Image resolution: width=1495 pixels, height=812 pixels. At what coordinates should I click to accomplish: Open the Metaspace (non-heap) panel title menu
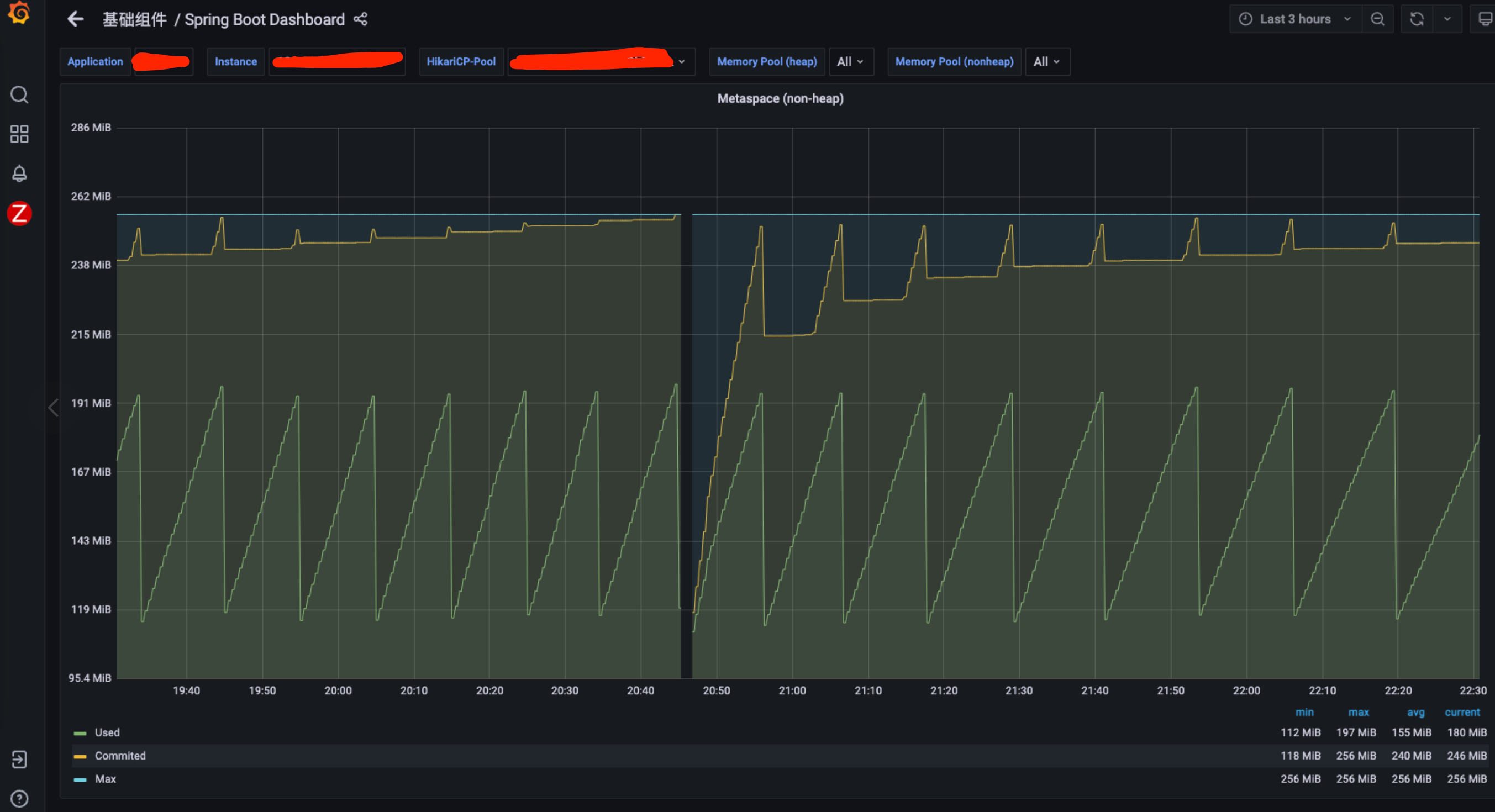point(780,98)
